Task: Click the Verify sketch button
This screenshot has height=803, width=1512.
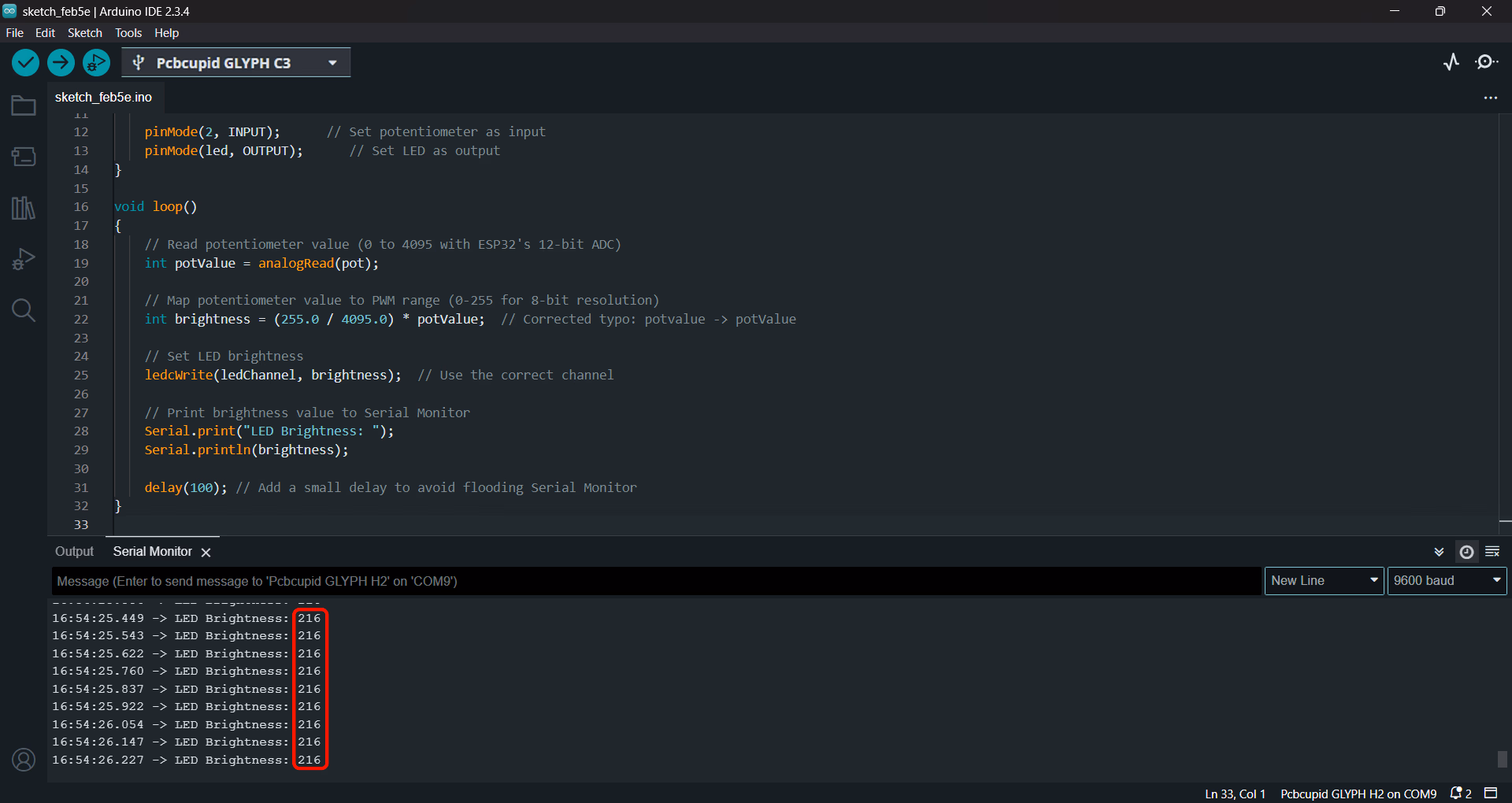Action: (x=25, y=62)
